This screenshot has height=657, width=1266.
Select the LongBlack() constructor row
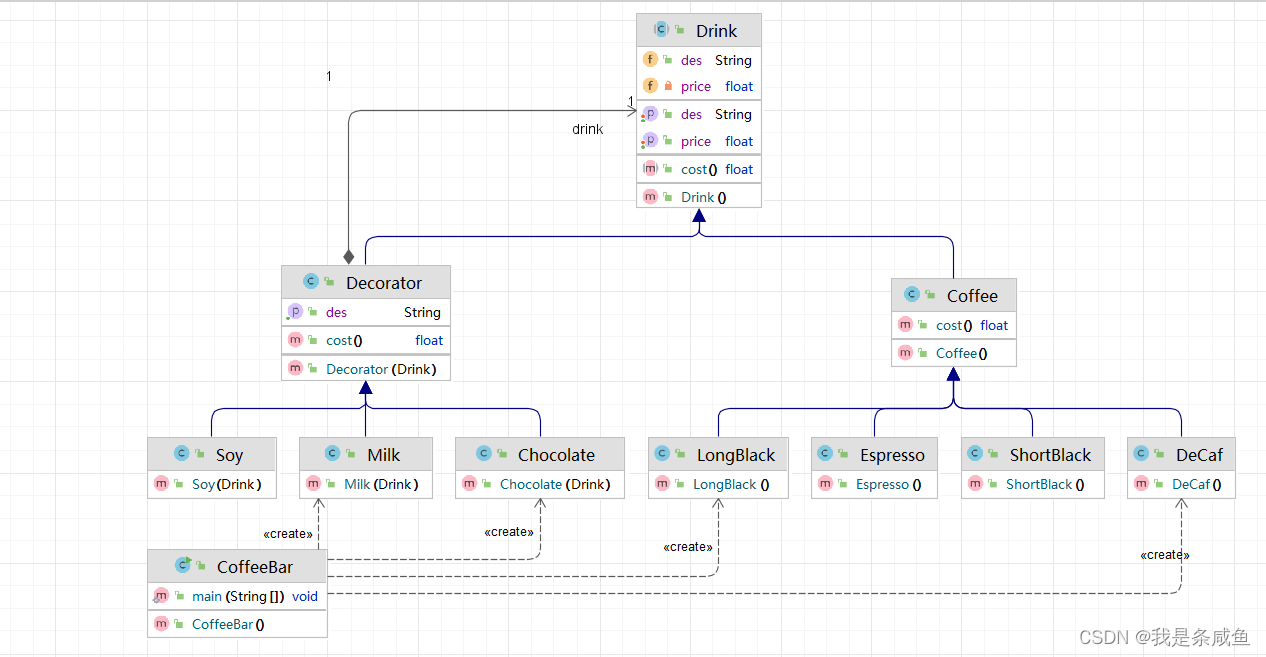(x=718, y=484)
